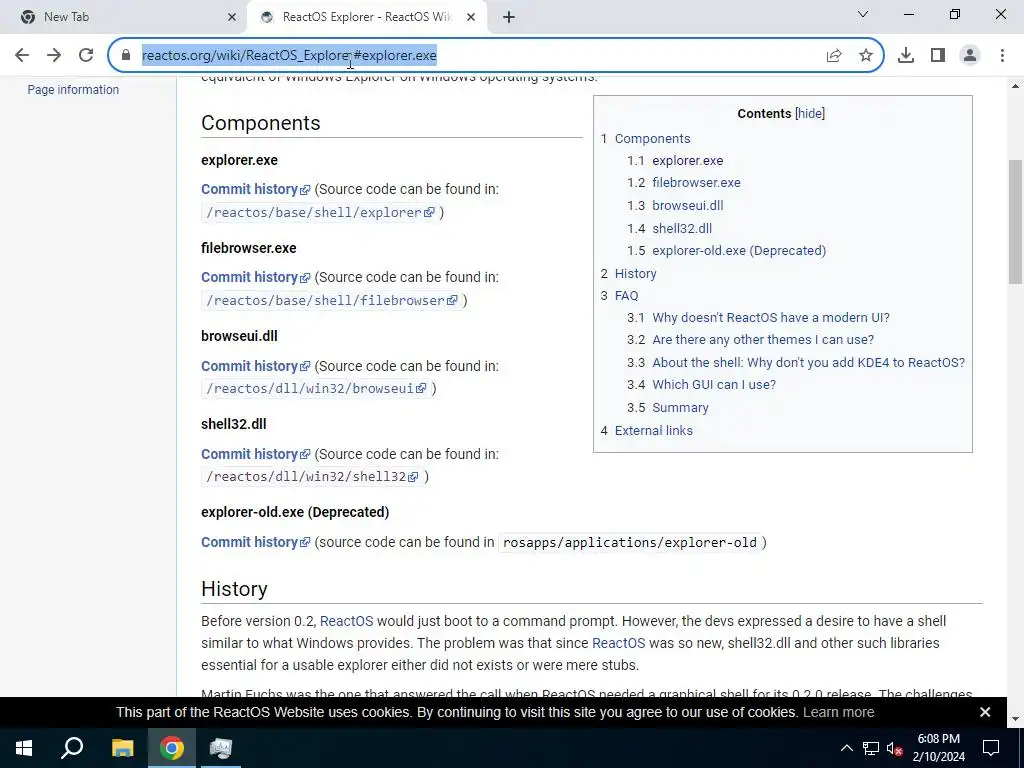Close the New Tab tab

coord(232,17)
